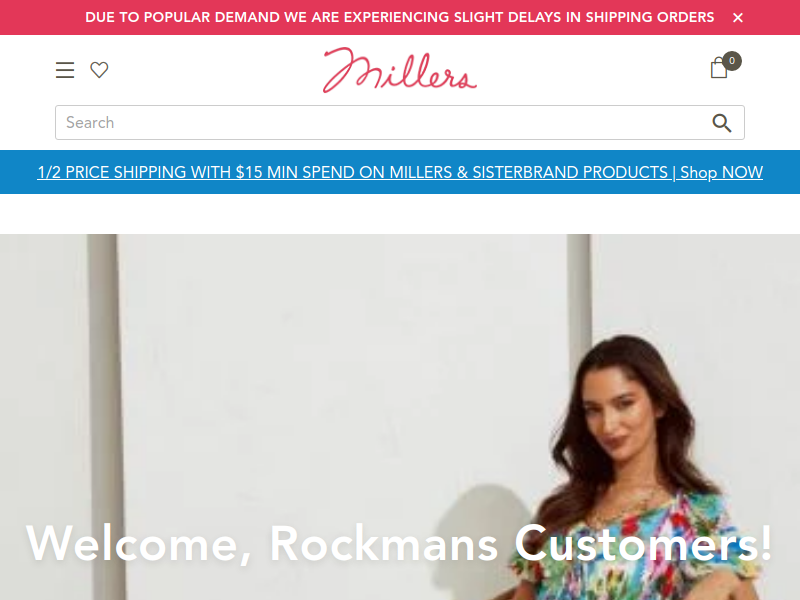The height and width of the screenshot is (600, 800).
Task: Click the SISTERBRAND PRODUCTS link text
Action: (x=570, y=172)
